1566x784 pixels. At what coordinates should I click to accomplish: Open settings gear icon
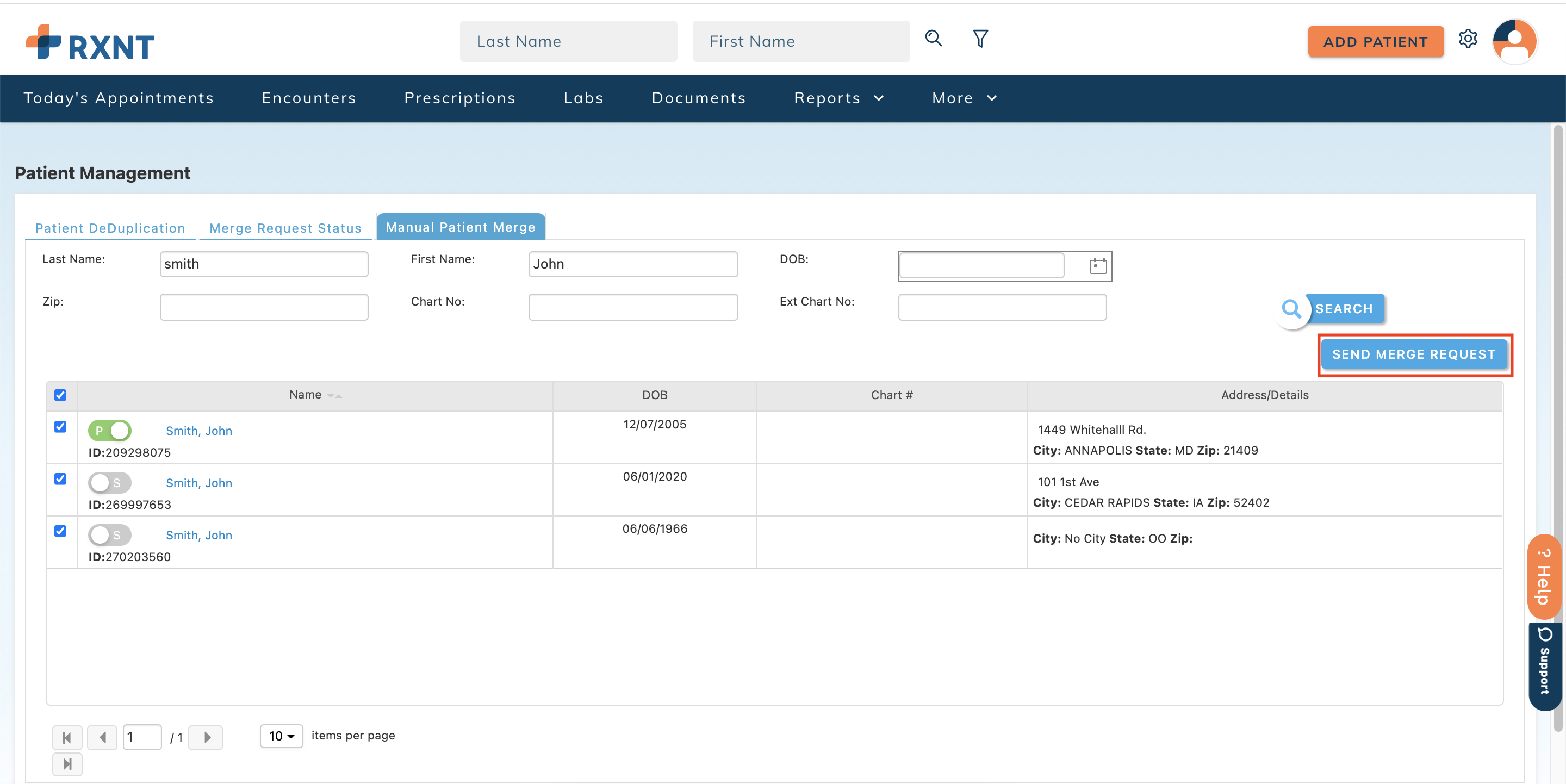(1467, 39)
